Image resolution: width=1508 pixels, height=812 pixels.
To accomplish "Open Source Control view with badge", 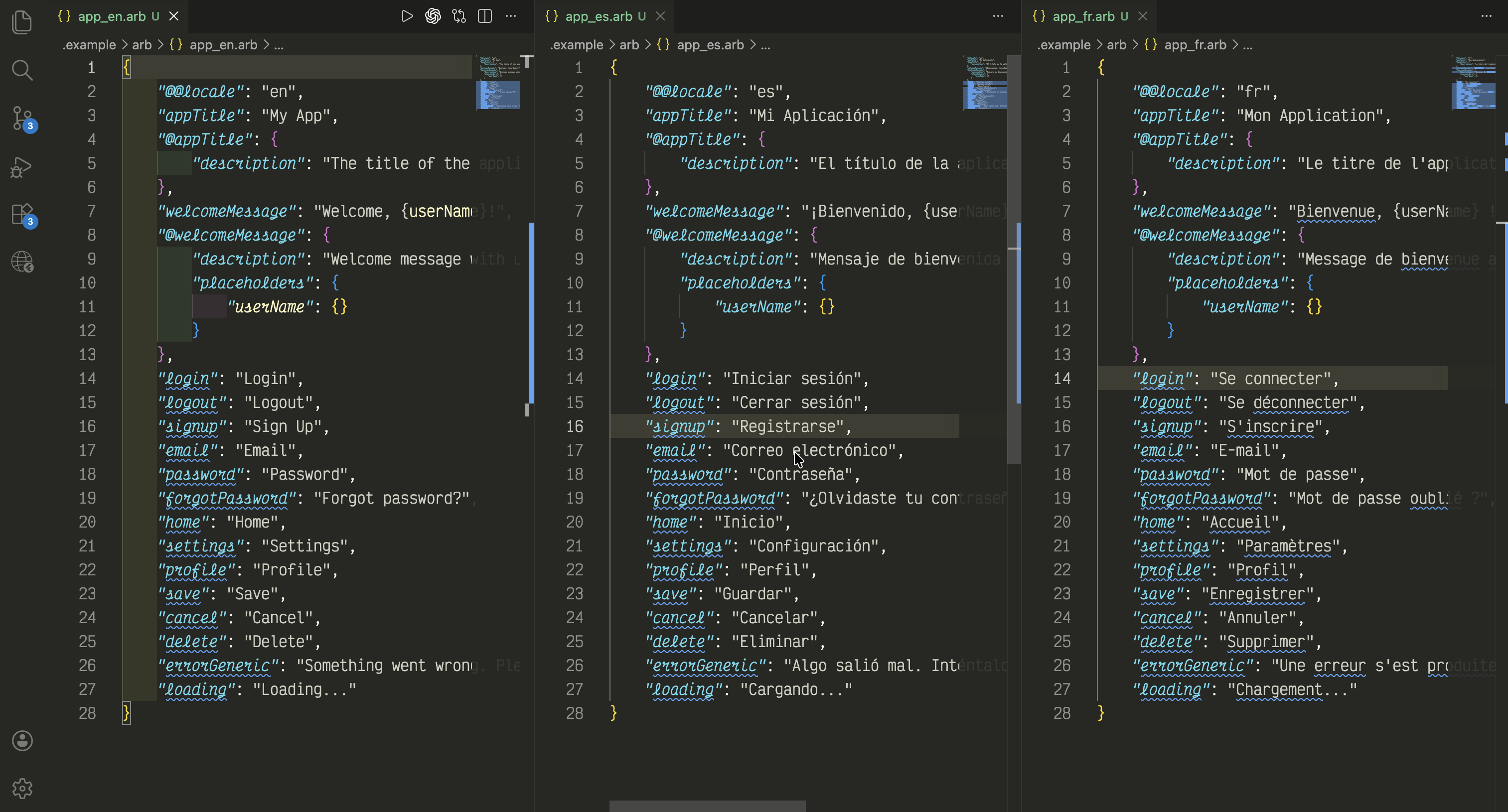I will (x=22, y=118).
